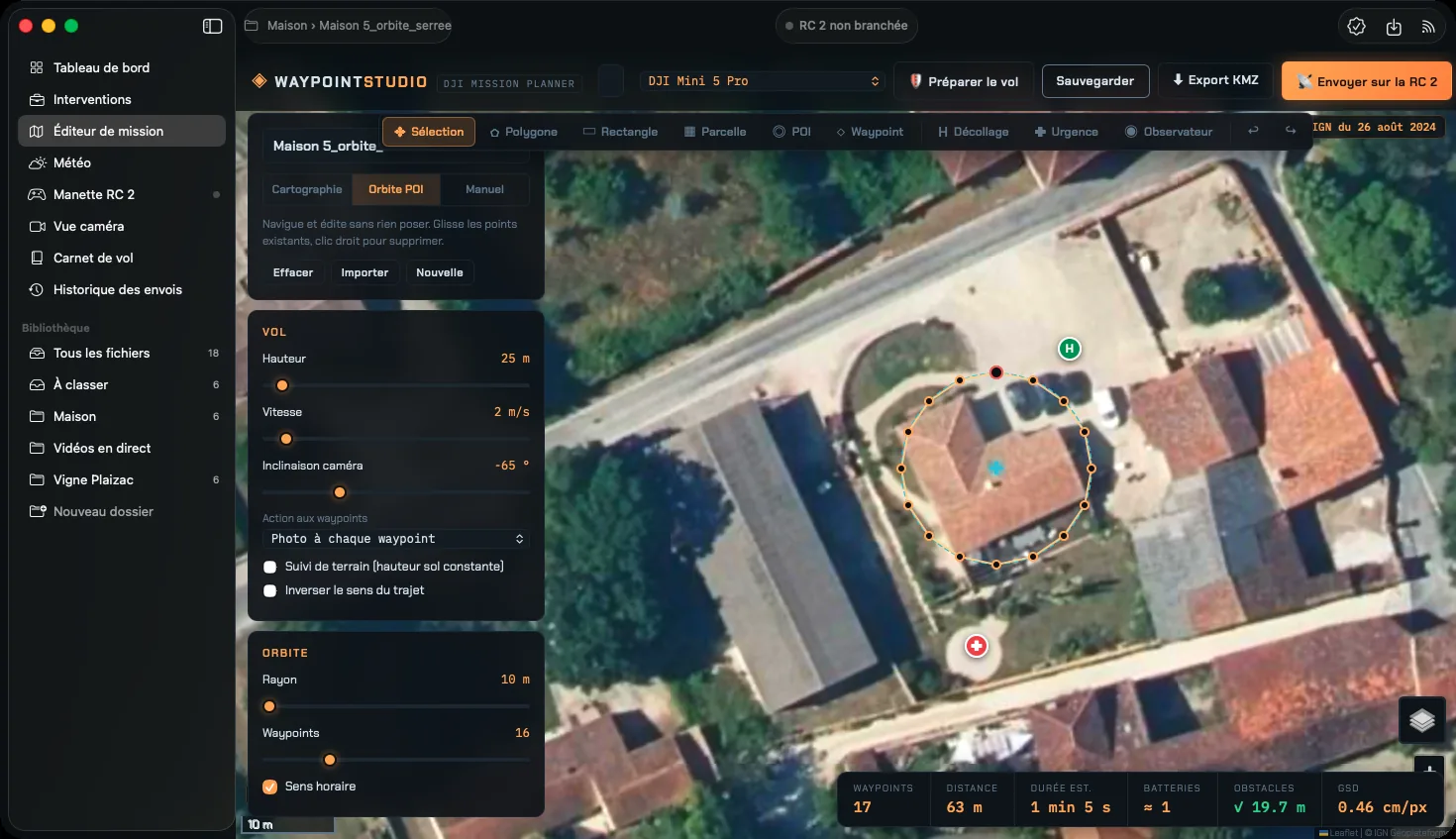Select the Observateur tool

point(1169,132)
